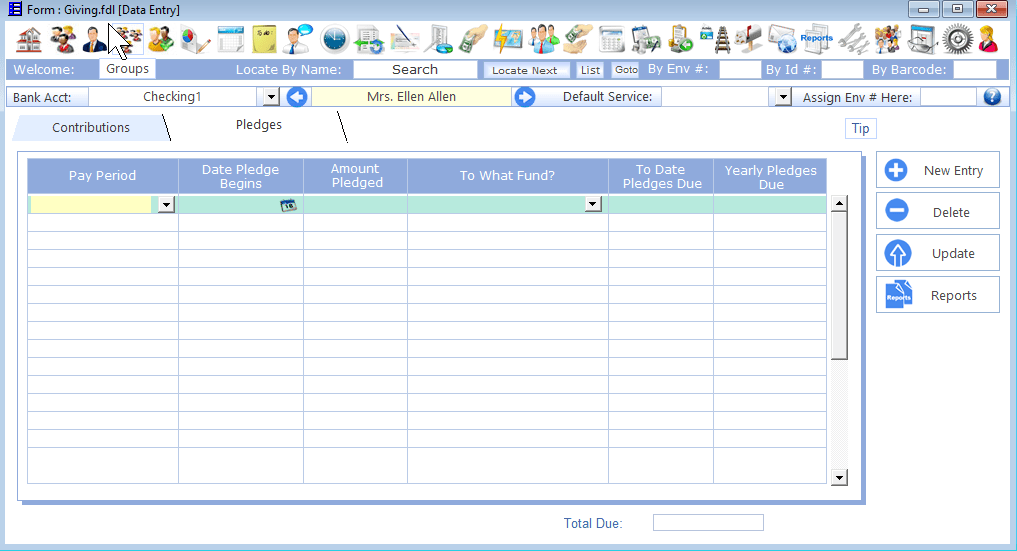Screen dimensions: 1017x551
Task: Click the calendar with money and pen icon
Action: coord(646,40)
